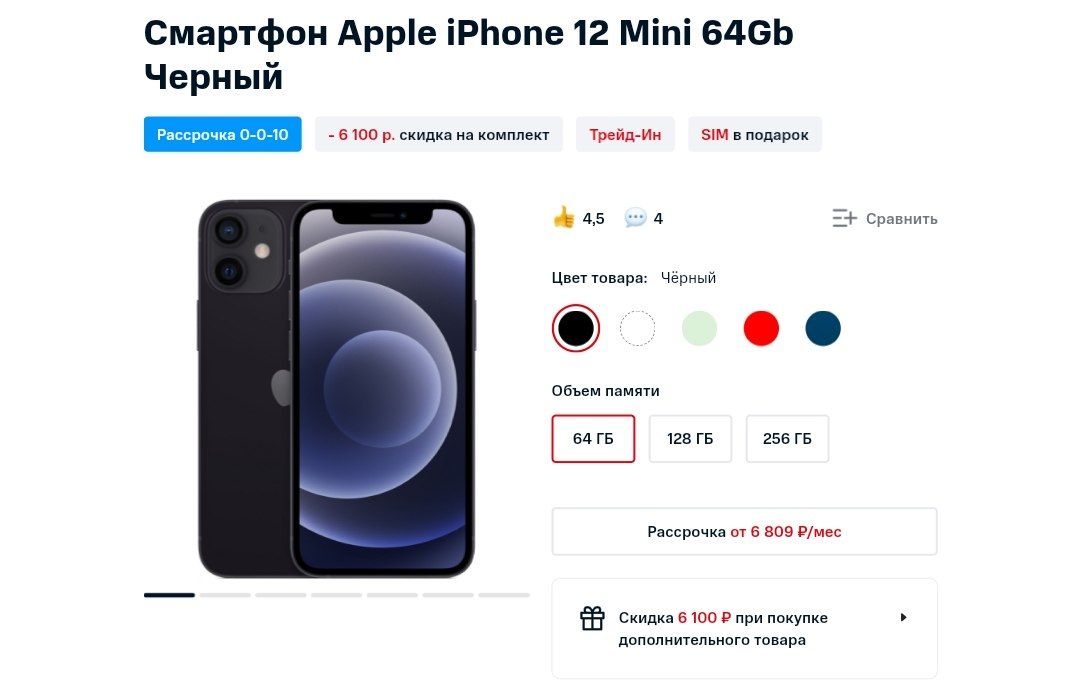Screen dimensions: 1080x688
Task: Click the compare list icon
Action: point(844,218)
